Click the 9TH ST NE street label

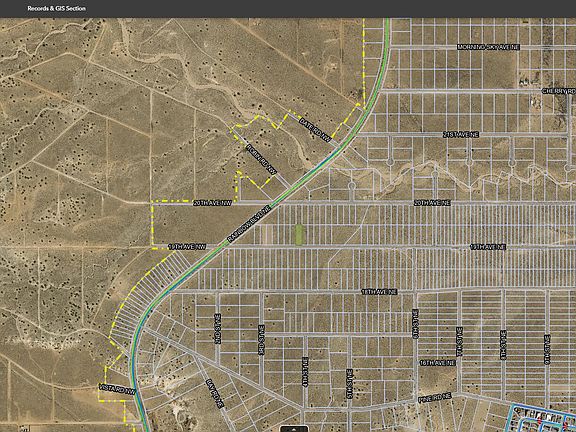pos(547,349)
